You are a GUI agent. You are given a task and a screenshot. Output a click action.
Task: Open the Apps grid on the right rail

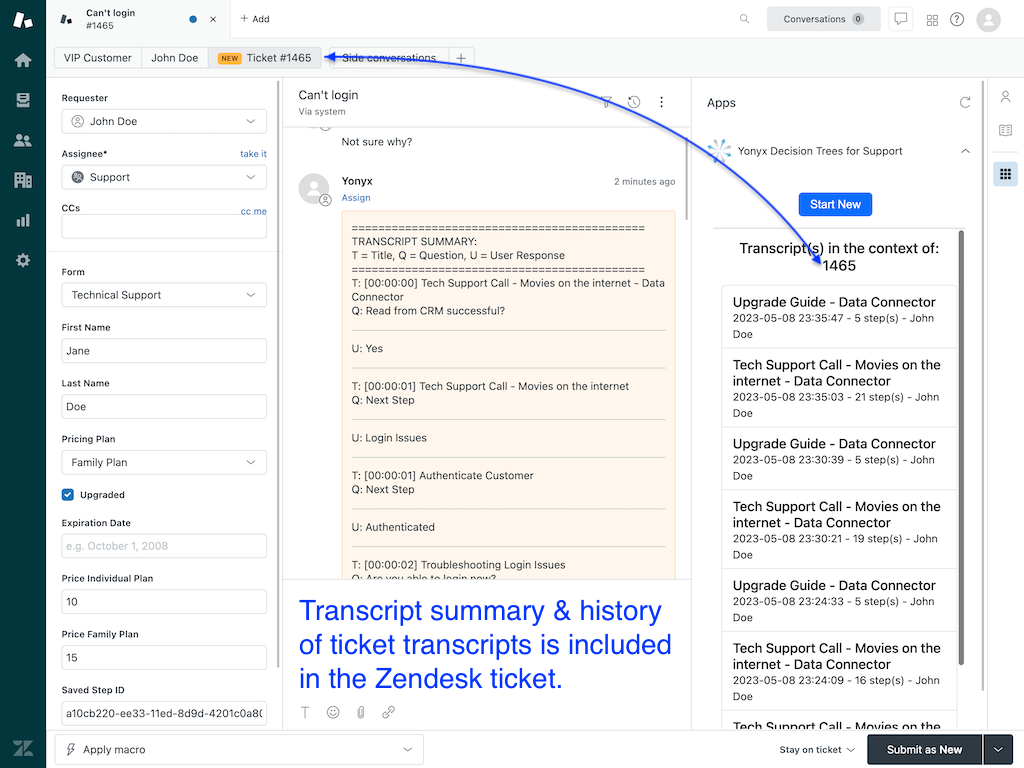coord(1005,174)
